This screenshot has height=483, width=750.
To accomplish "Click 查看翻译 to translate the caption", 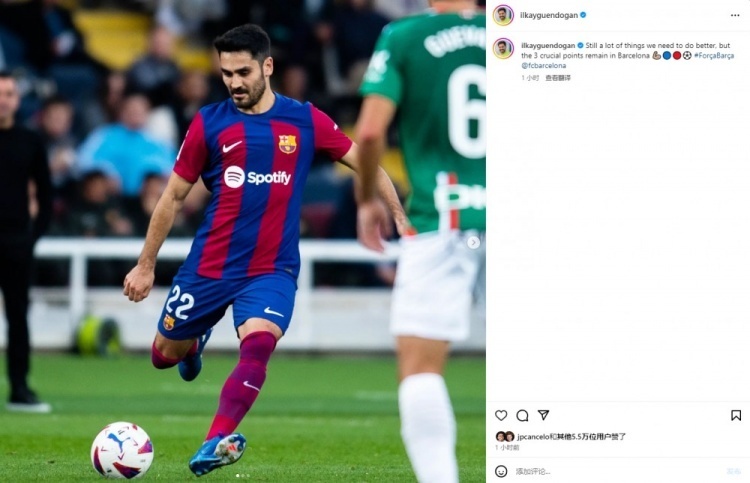I will pyautogui.click(x=558, y=77).
